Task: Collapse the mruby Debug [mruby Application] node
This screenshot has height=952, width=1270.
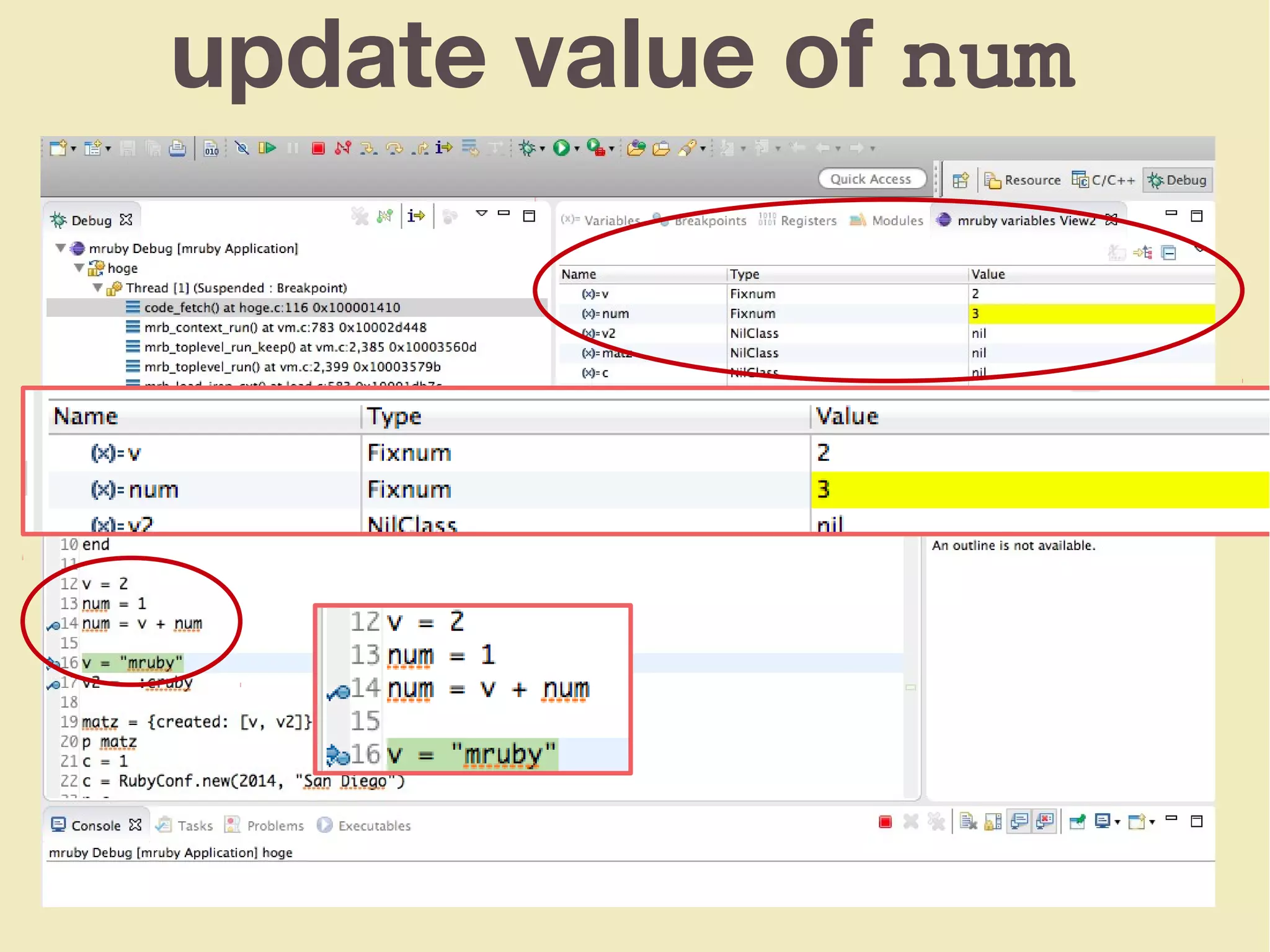Action: 61,248
